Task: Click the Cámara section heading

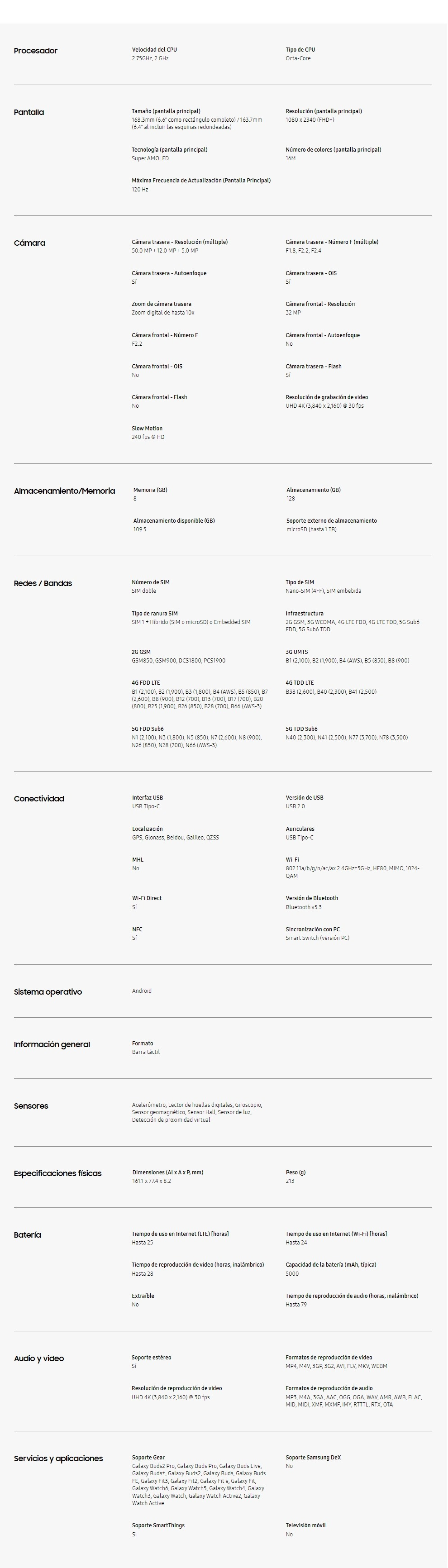Action: (29, 243)
